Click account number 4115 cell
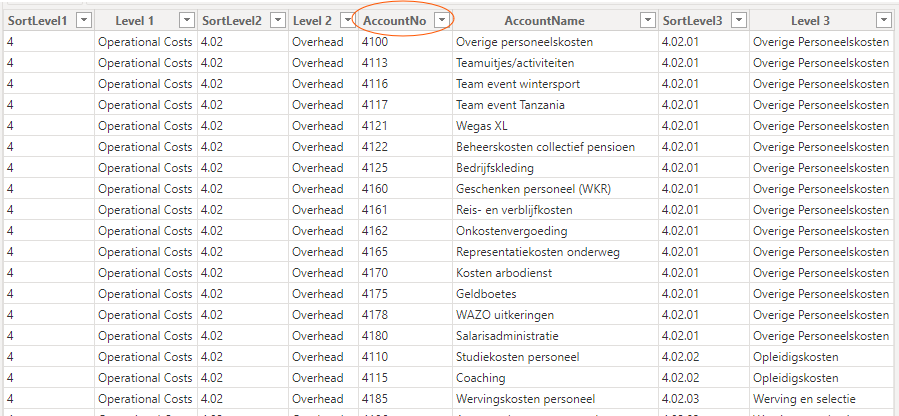The height and width of the screenshot is (416, 899). pyautogui.click(x=405, y=378)
